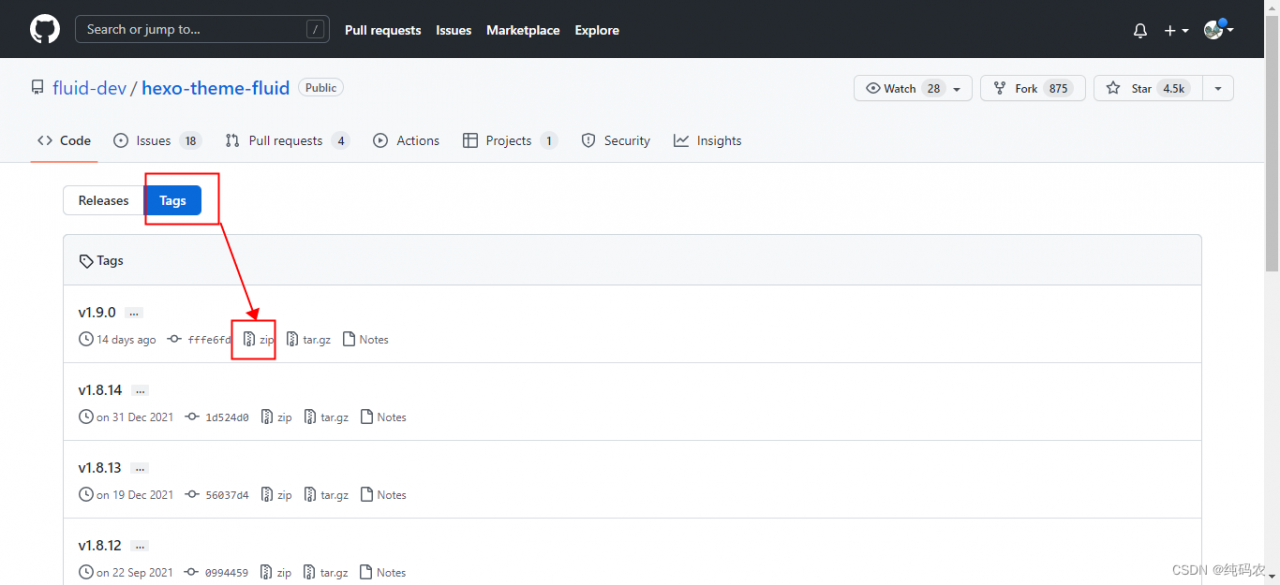1280x585 pixels.
Task: Open the v1.9.0 tag
Action: 97,312
